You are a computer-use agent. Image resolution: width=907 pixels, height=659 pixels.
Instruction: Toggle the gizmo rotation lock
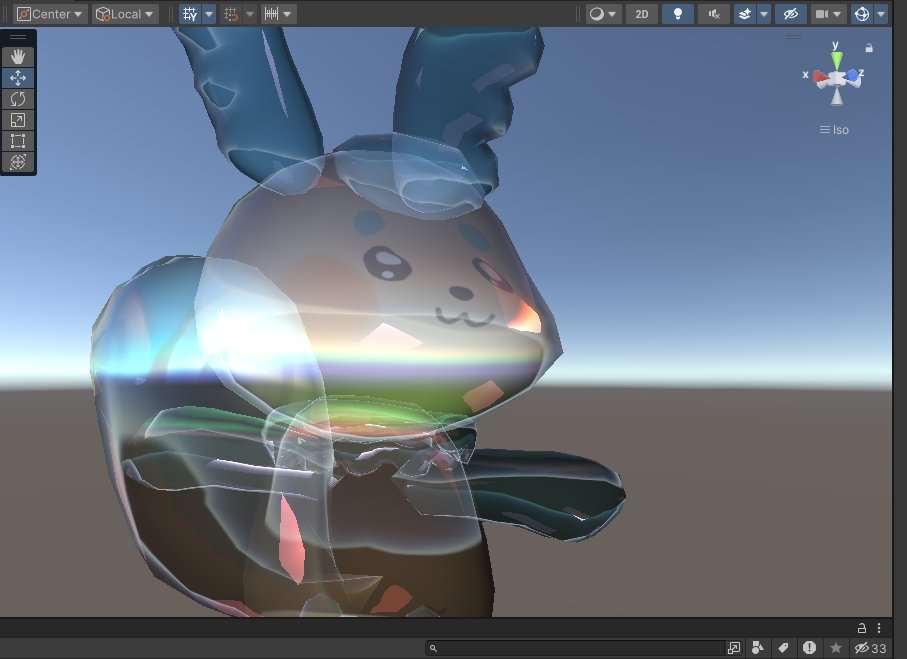pos(869,48)
